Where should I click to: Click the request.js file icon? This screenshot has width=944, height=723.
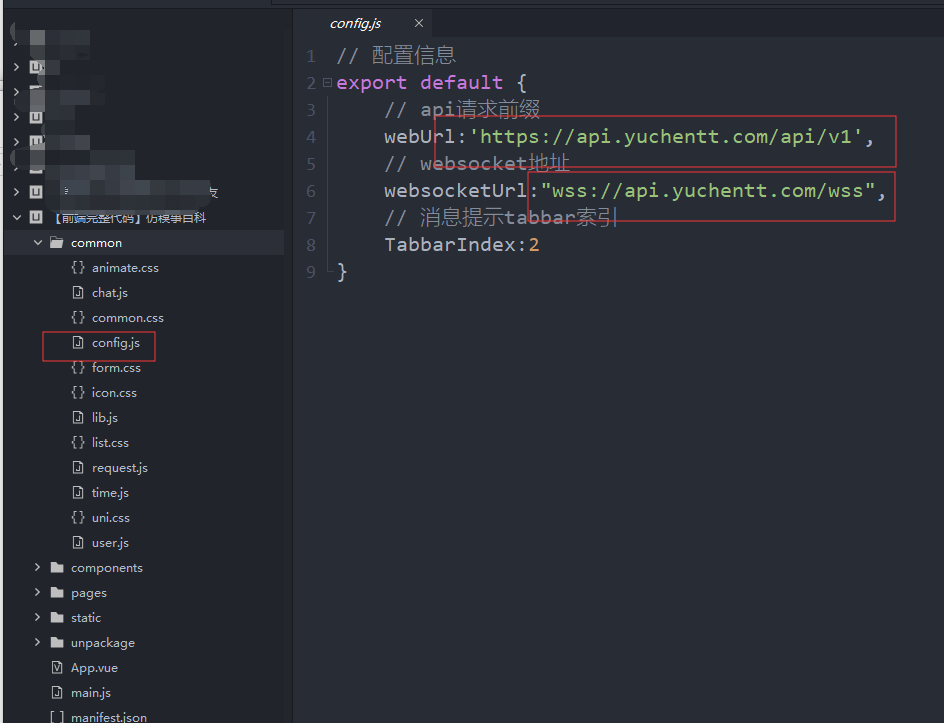tap(78, 467)
